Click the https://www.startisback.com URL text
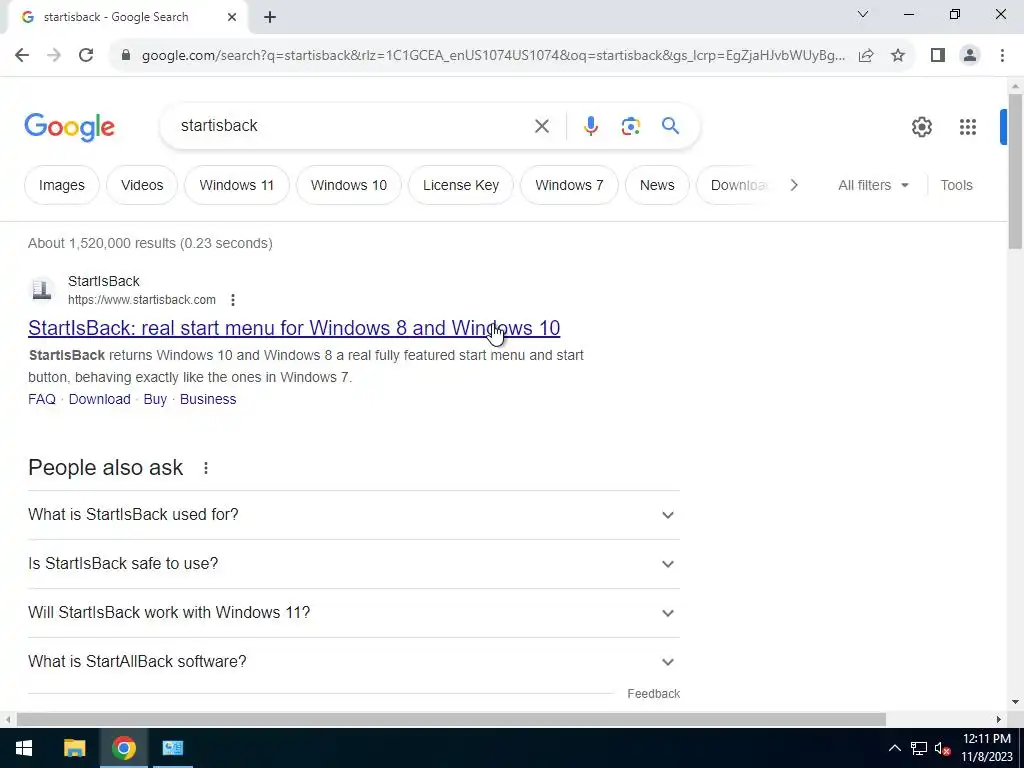Screen dimensions: 1024x768 pos(142,300)
